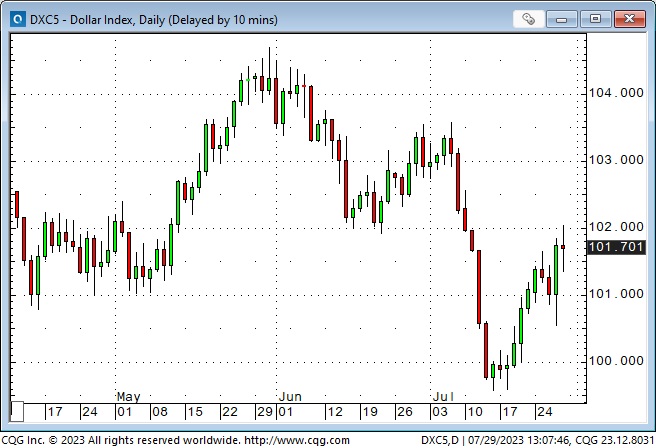Close the DXC5 Dollar Index chart

[x=629, y=19]
